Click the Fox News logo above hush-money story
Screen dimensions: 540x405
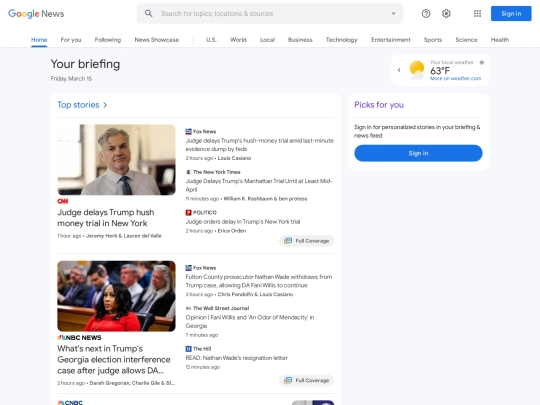click(x=188, y=132)
